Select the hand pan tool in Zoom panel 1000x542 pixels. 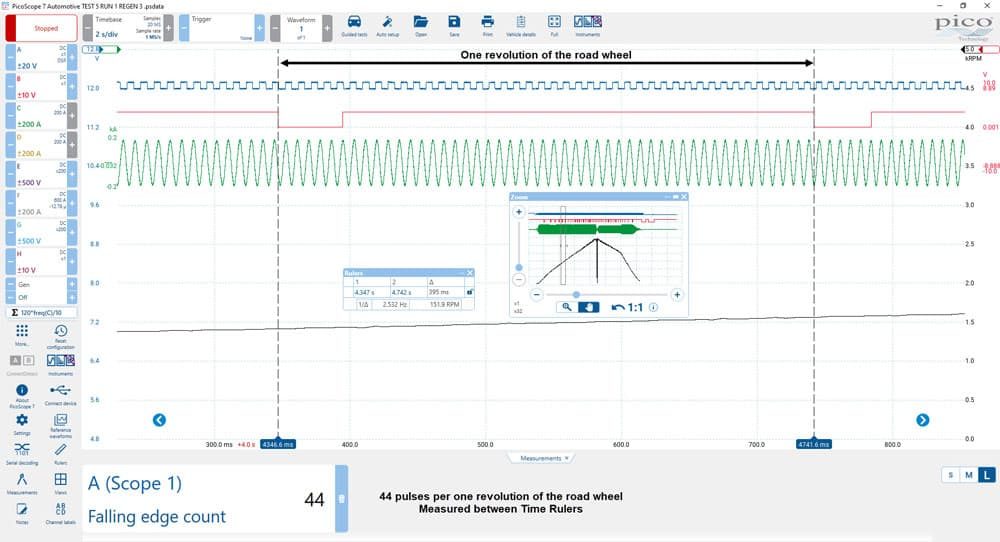588,307
